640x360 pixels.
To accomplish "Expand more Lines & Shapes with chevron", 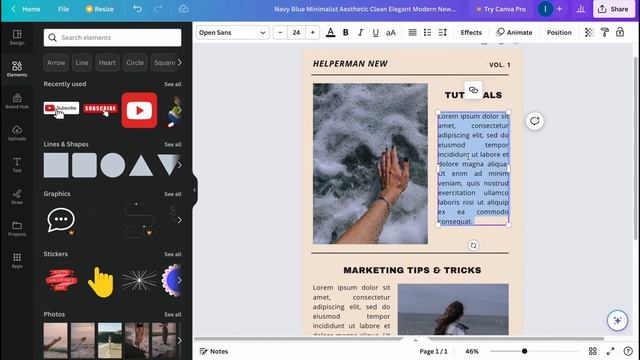I will click(x=179, y=165).
